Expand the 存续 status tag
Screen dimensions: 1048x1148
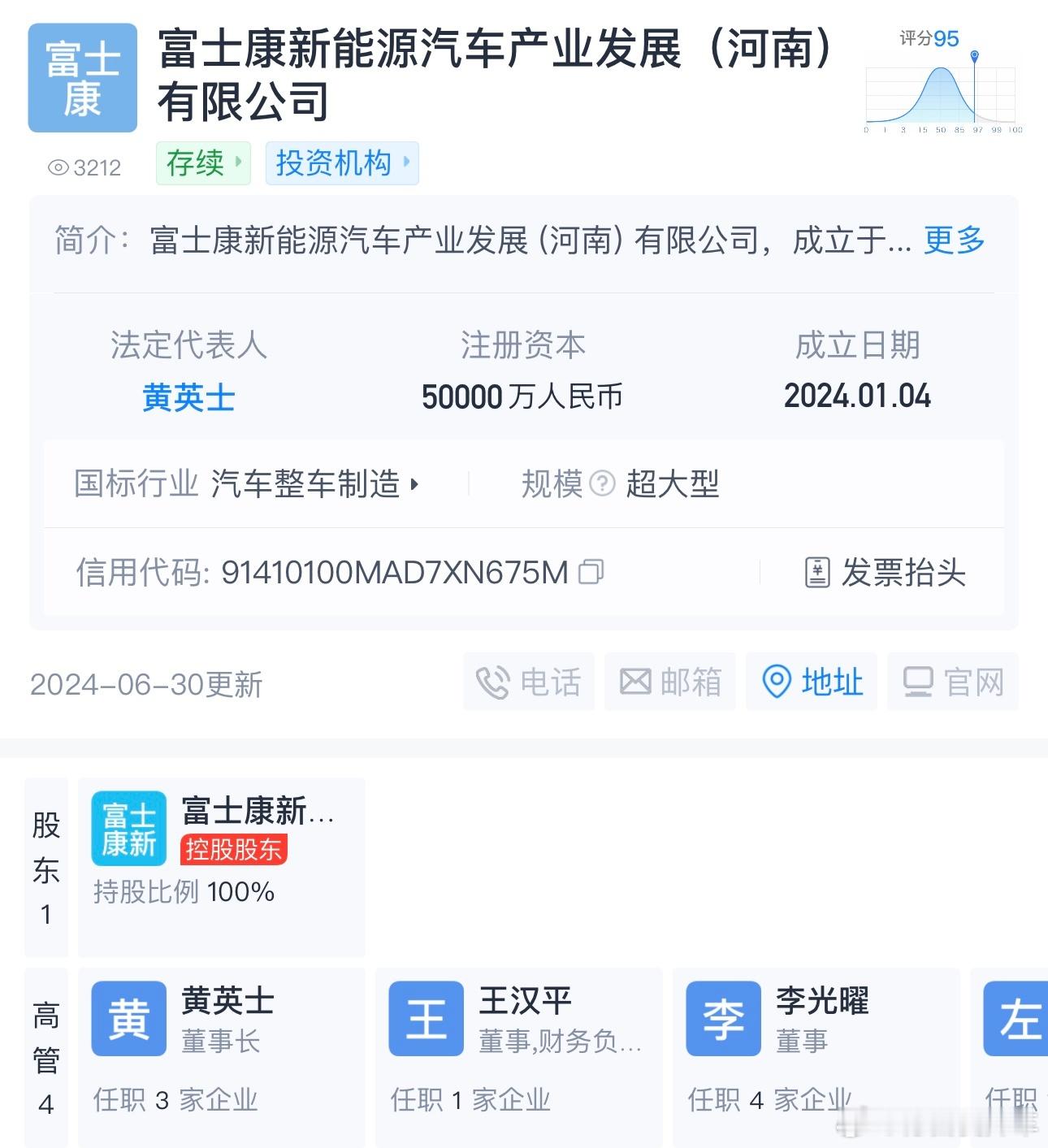point(203,162)
